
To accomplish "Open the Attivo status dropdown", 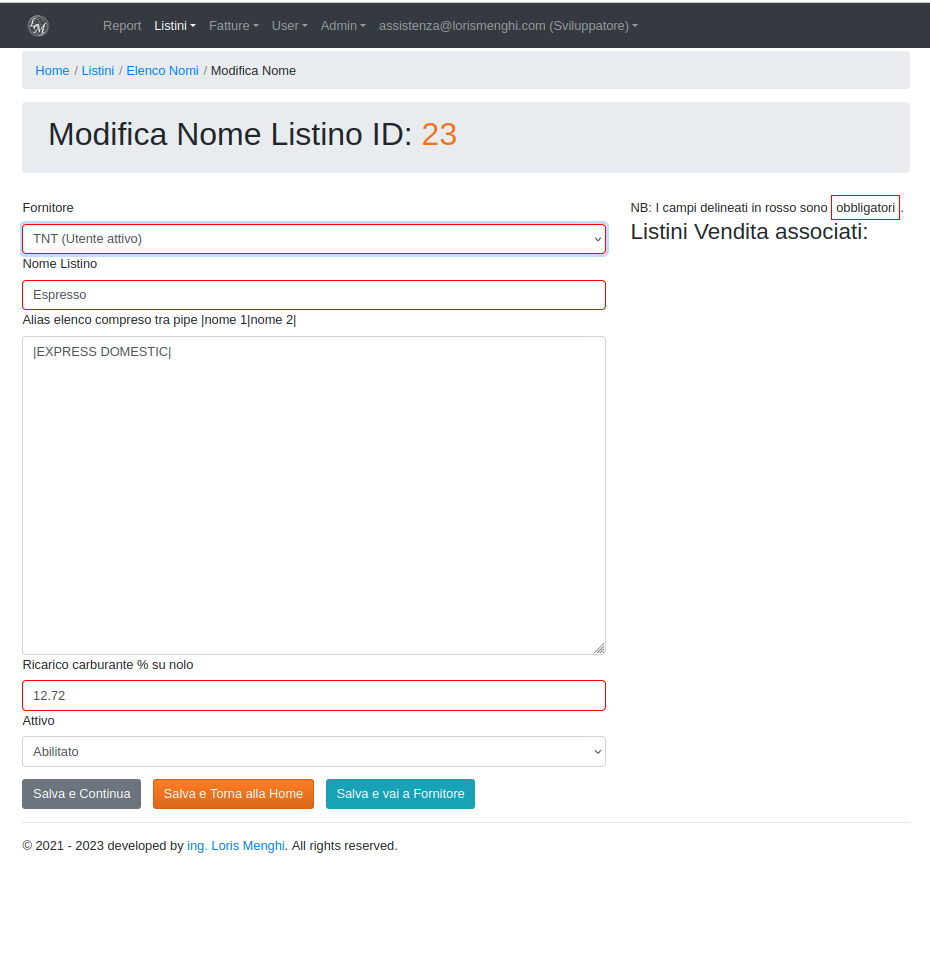I will (x=314, y=752).
